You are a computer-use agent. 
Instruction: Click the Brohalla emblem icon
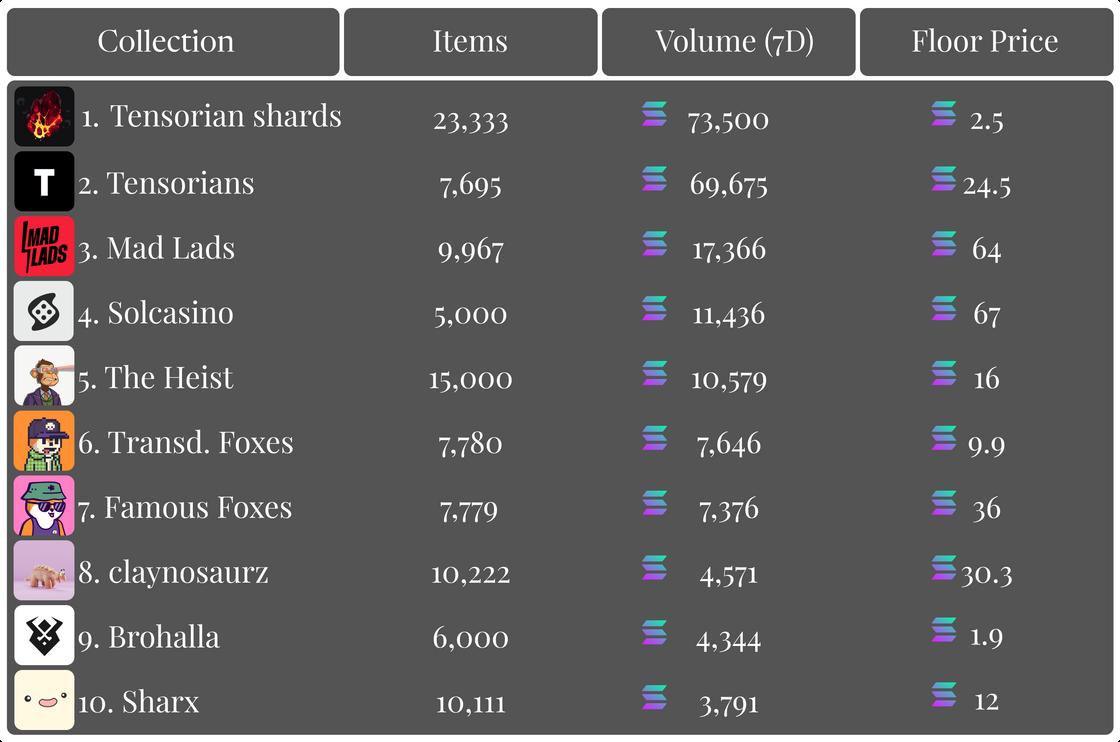point(44,636)
